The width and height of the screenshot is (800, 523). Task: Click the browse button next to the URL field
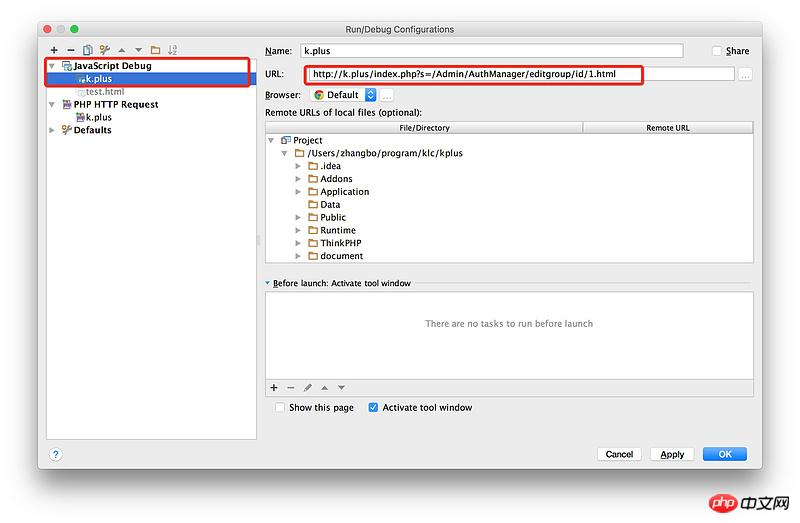tap(745, 74)
